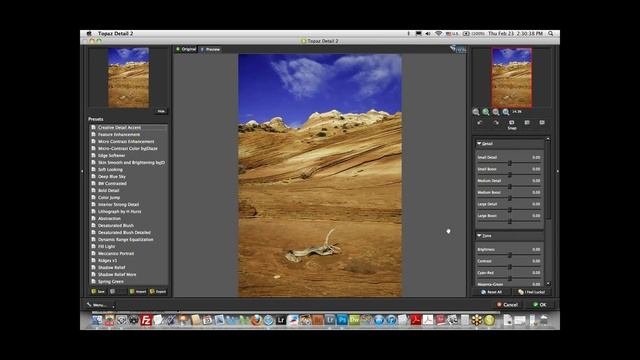Open the Topaz Detail 2 menu bar item
Viewport: 640px width, 360px height.
click(116, 33)
